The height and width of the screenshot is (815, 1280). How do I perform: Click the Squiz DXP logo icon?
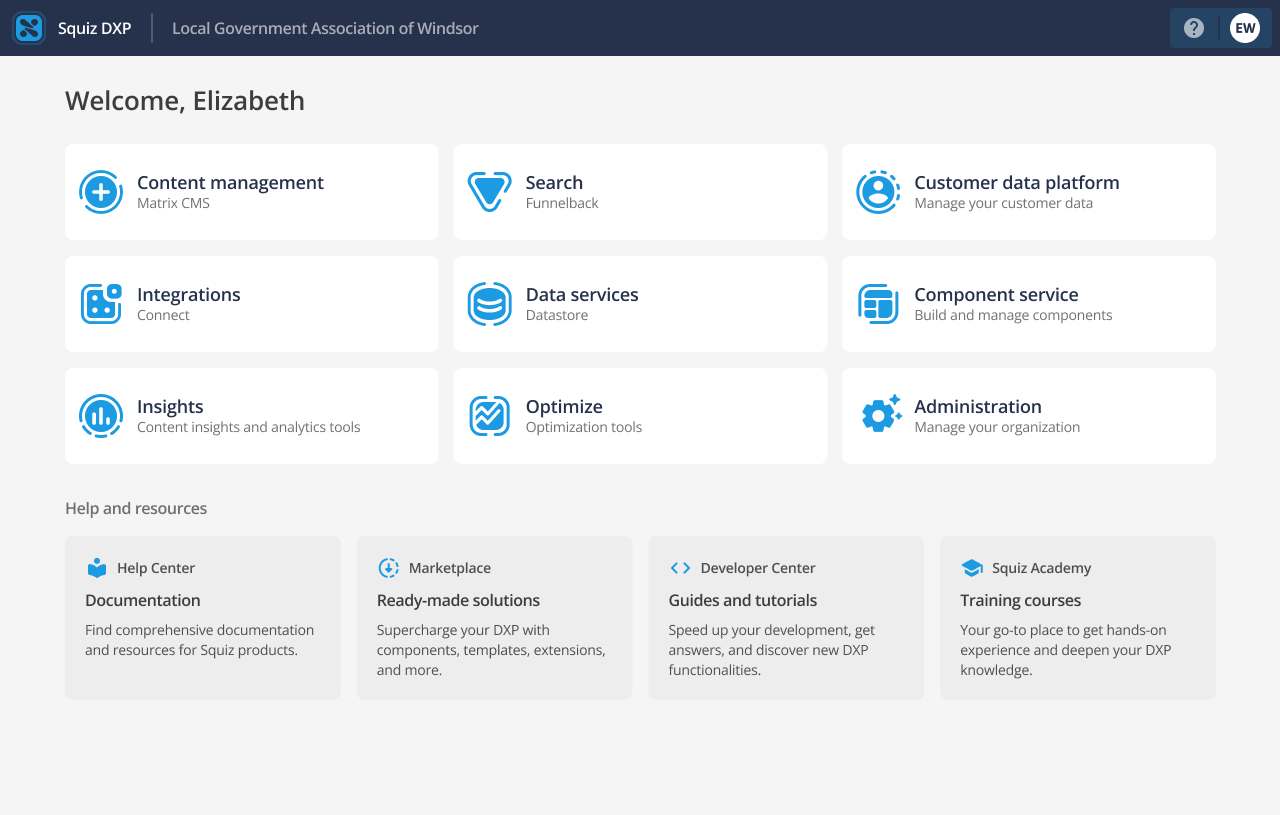(29, 28)
